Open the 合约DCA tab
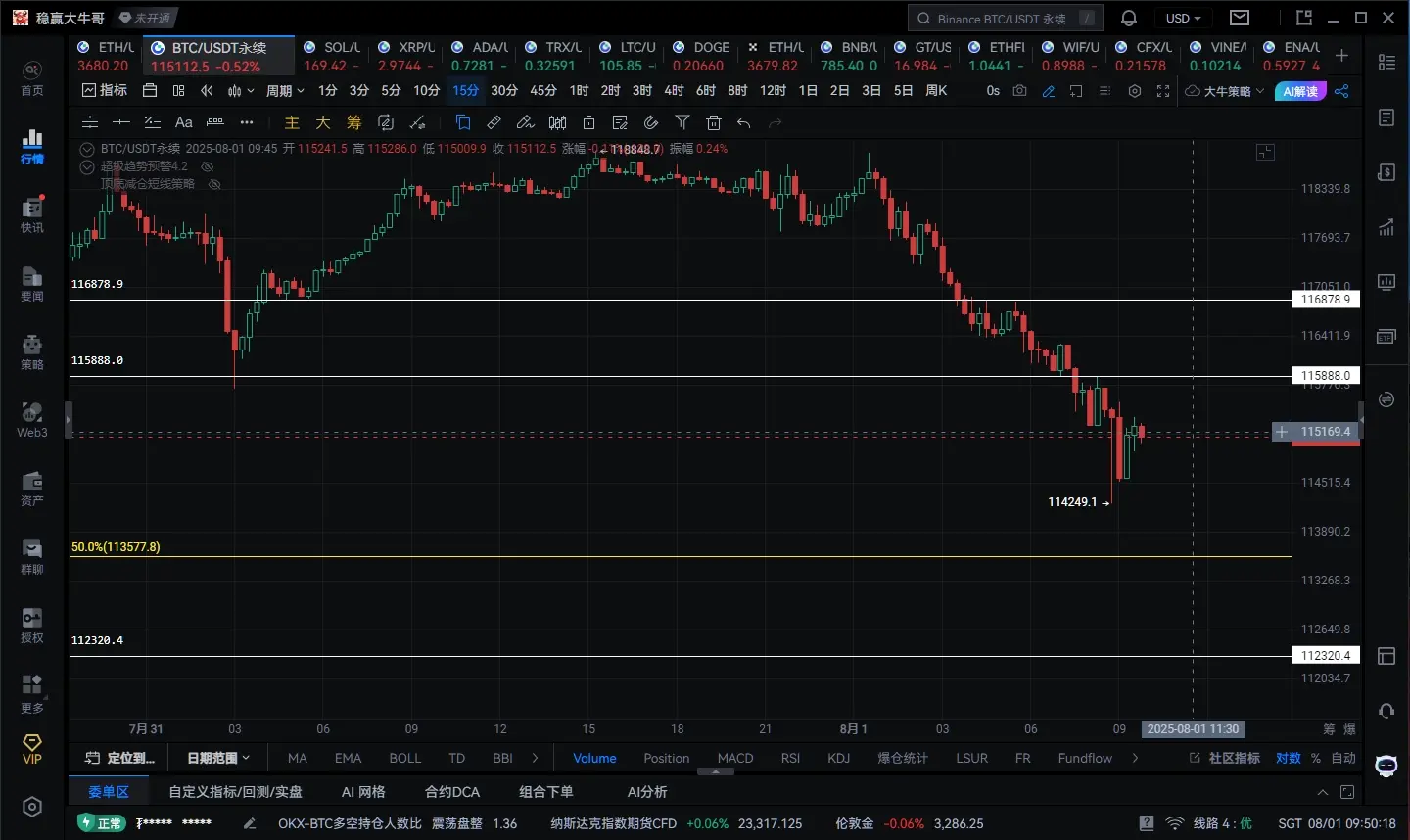 tap(452, 792)
